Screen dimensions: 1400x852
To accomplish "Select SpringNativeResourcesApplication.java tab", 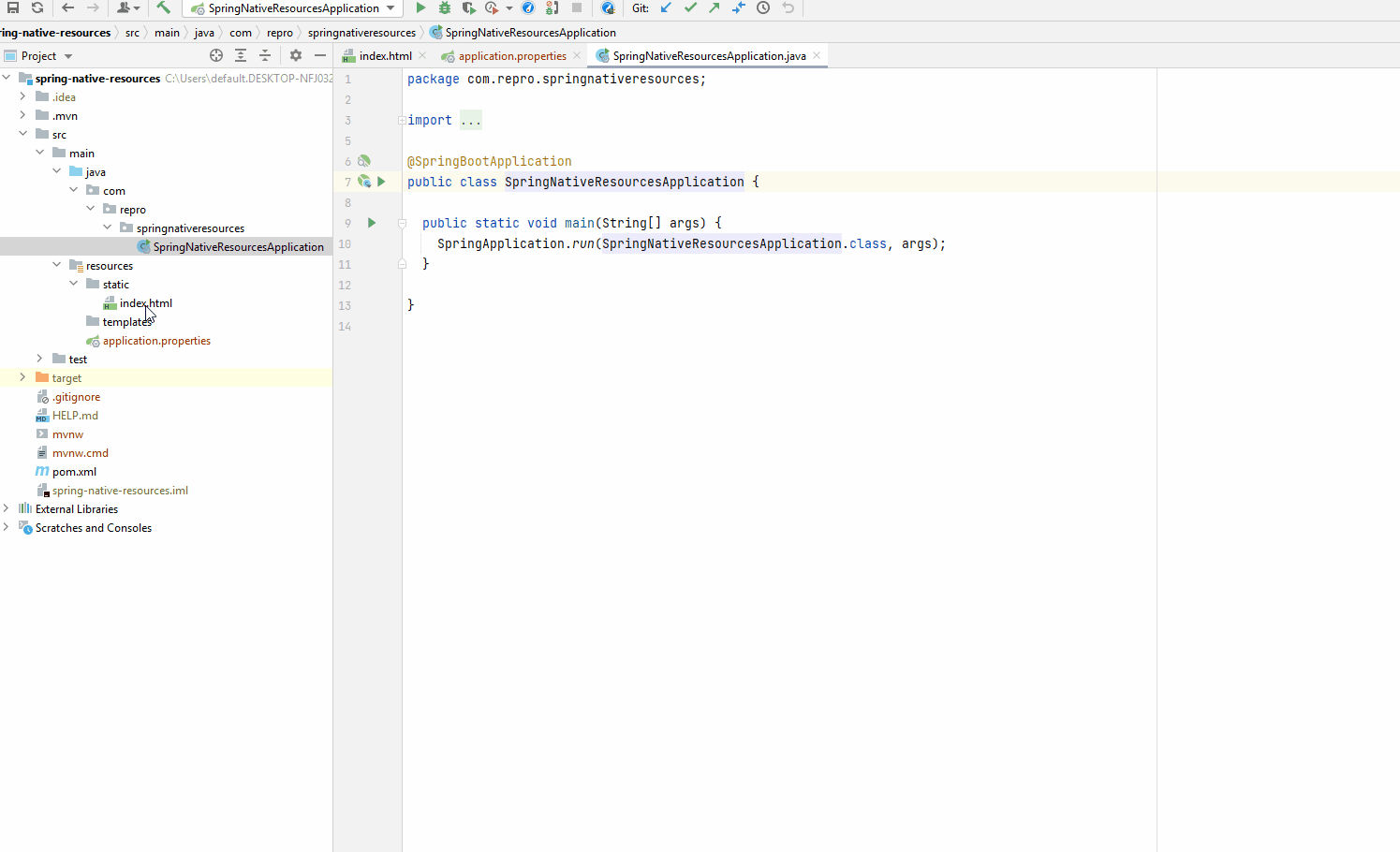I will coord(709,56).
